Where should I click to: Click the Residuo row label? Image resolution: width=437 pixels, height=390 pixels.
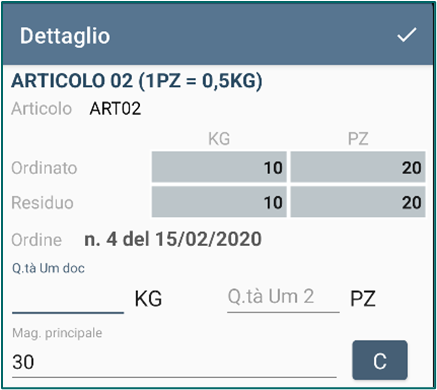click(42, 203)
